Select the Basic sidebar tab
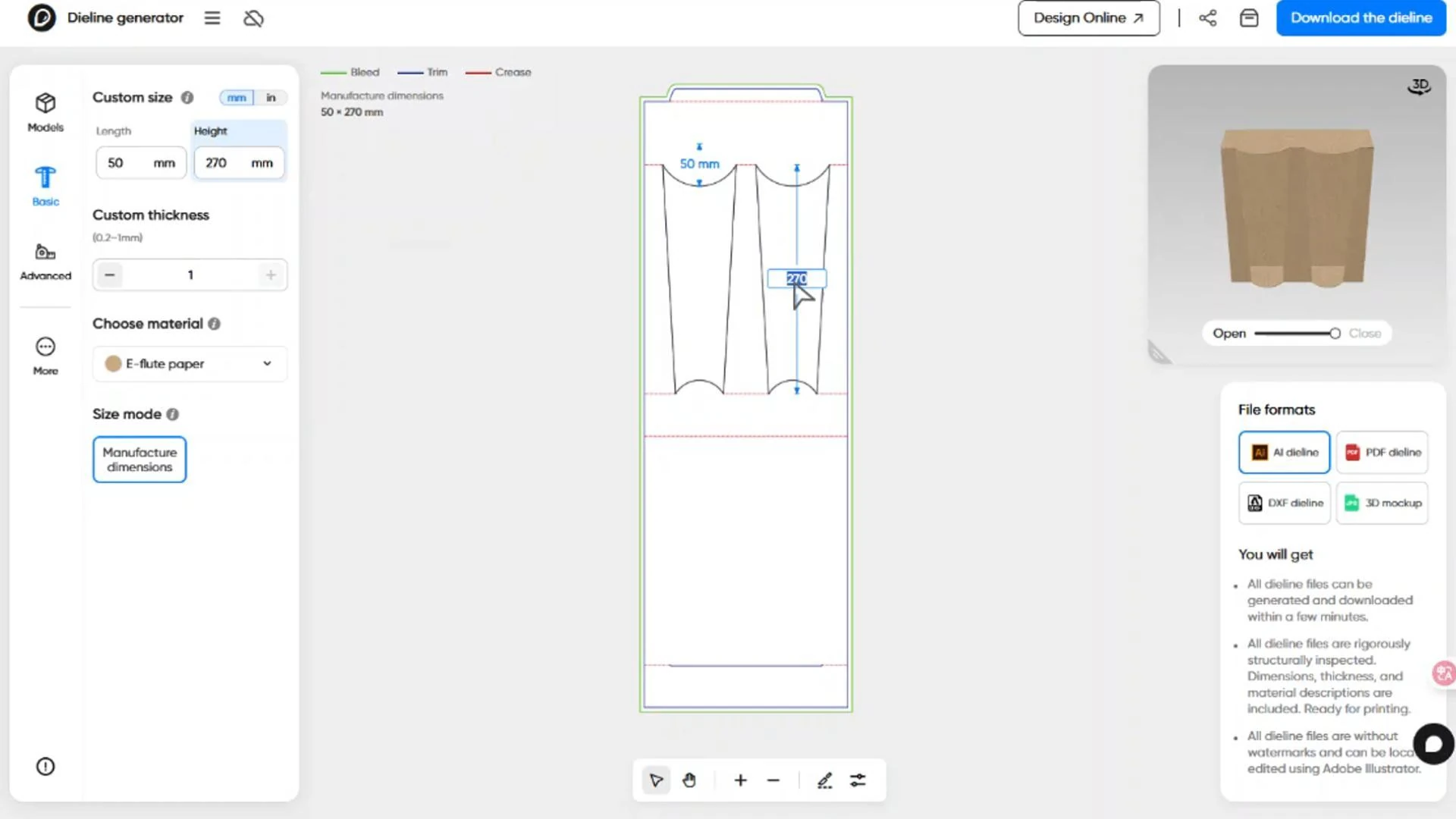1456x819 pixels. pos(45,187)
